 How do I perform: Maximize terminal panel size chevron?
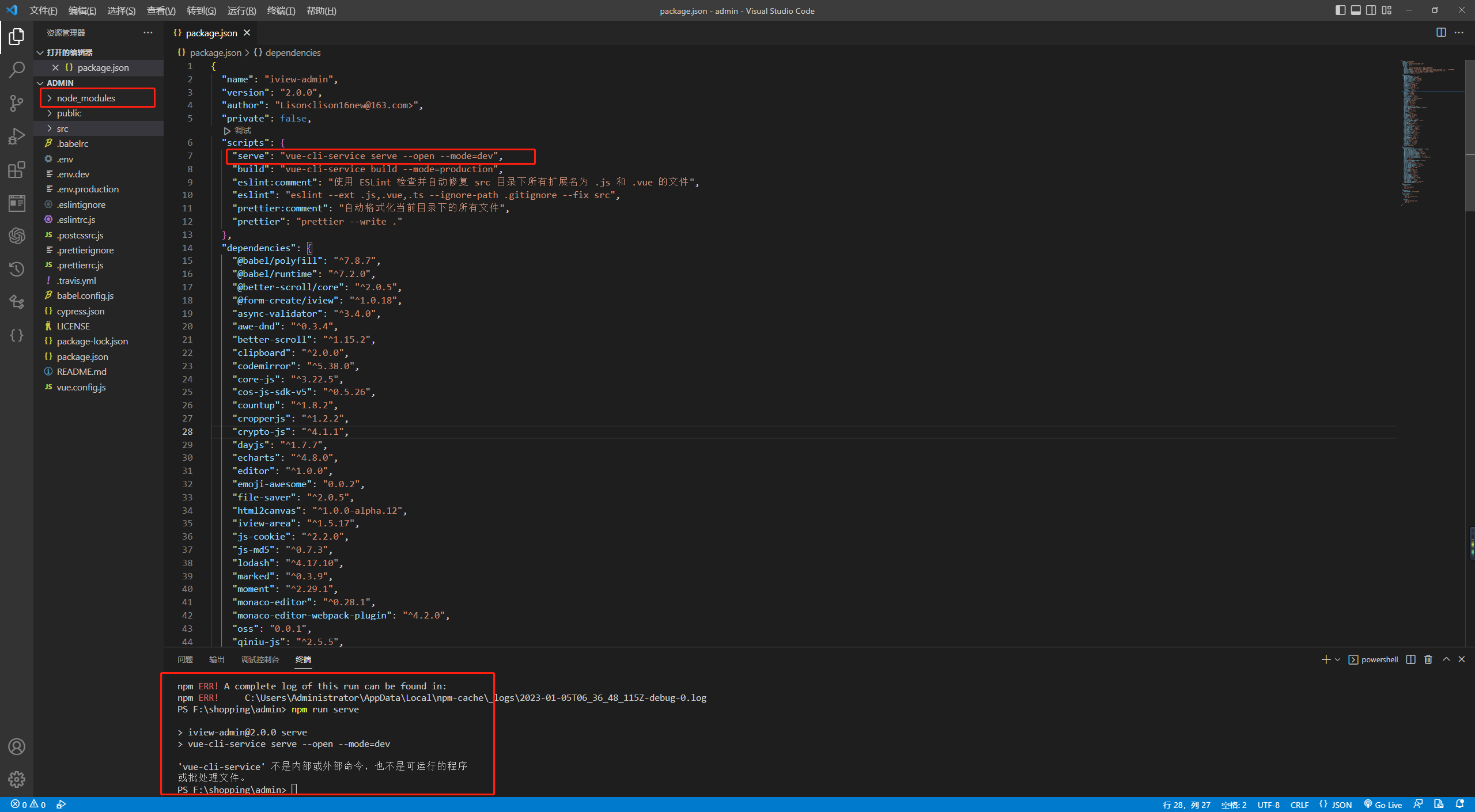click(x=1446, y=659)
